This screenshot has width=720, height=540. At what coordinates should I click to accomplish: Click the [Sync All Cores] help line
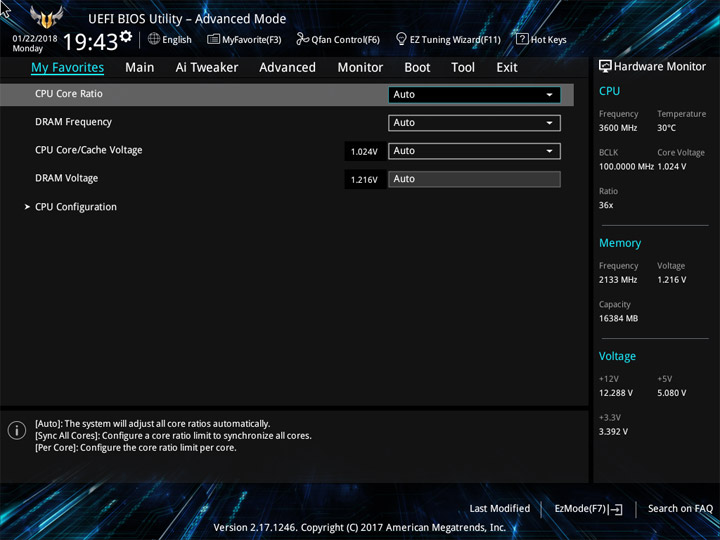(173, 435)
